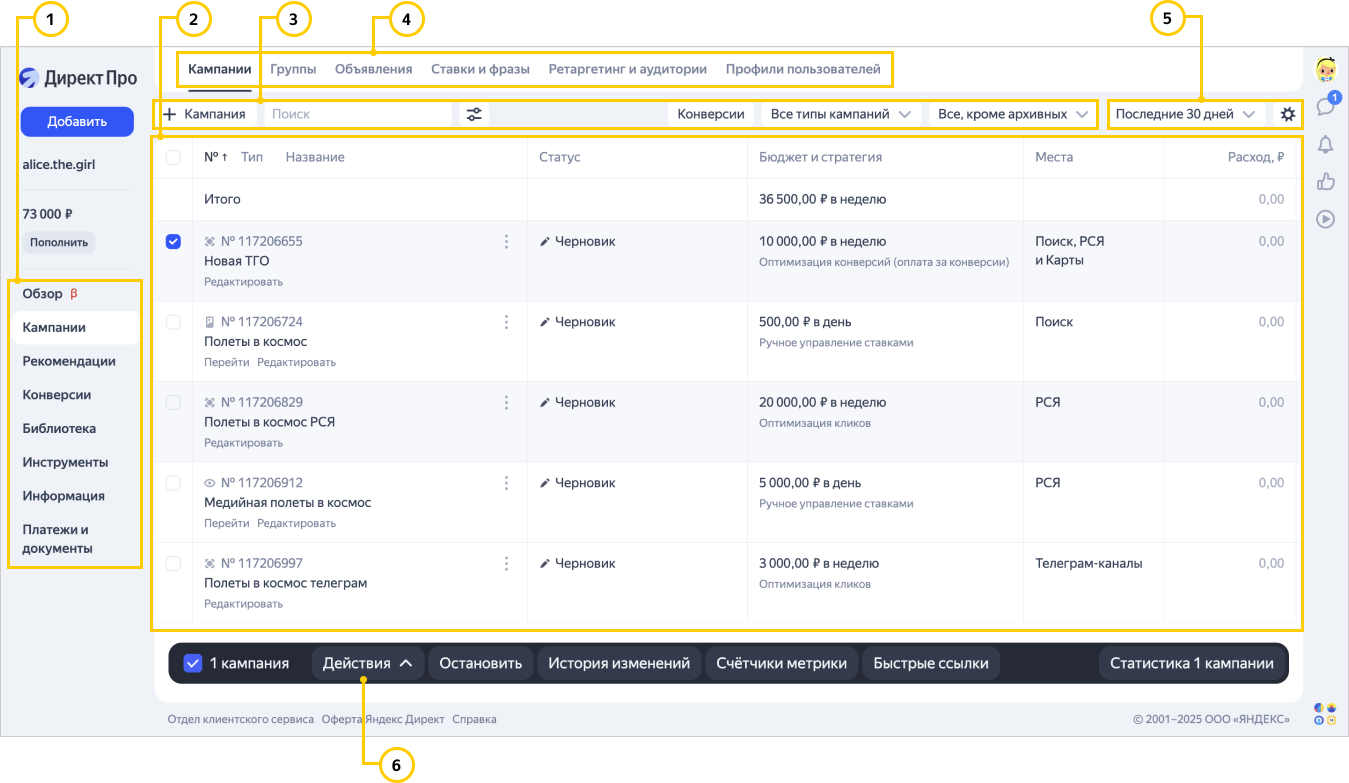Open the Последние 30 дней period dropdown
The width and height of the screenshot is (1349, 783).
[1184, 114]
